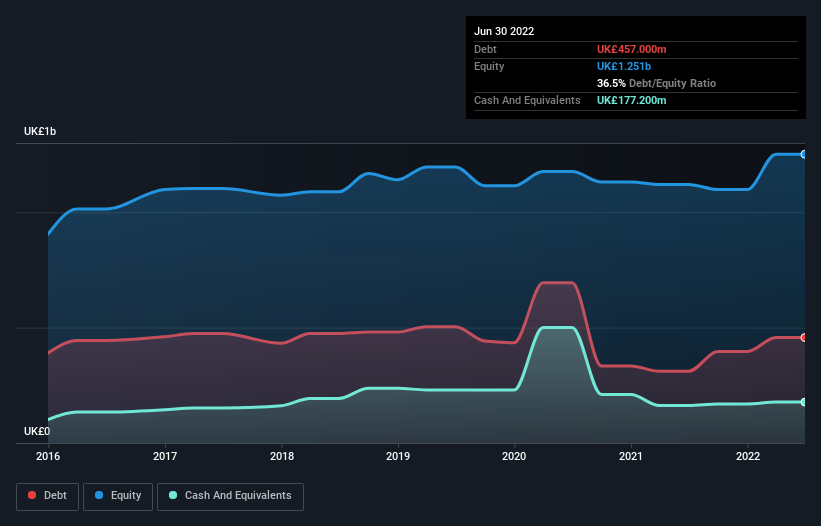This screenshot has height=526, width=821.
Task: Click the Jun 30 2022 tooltip date
Action: click(x=504, y=31)
